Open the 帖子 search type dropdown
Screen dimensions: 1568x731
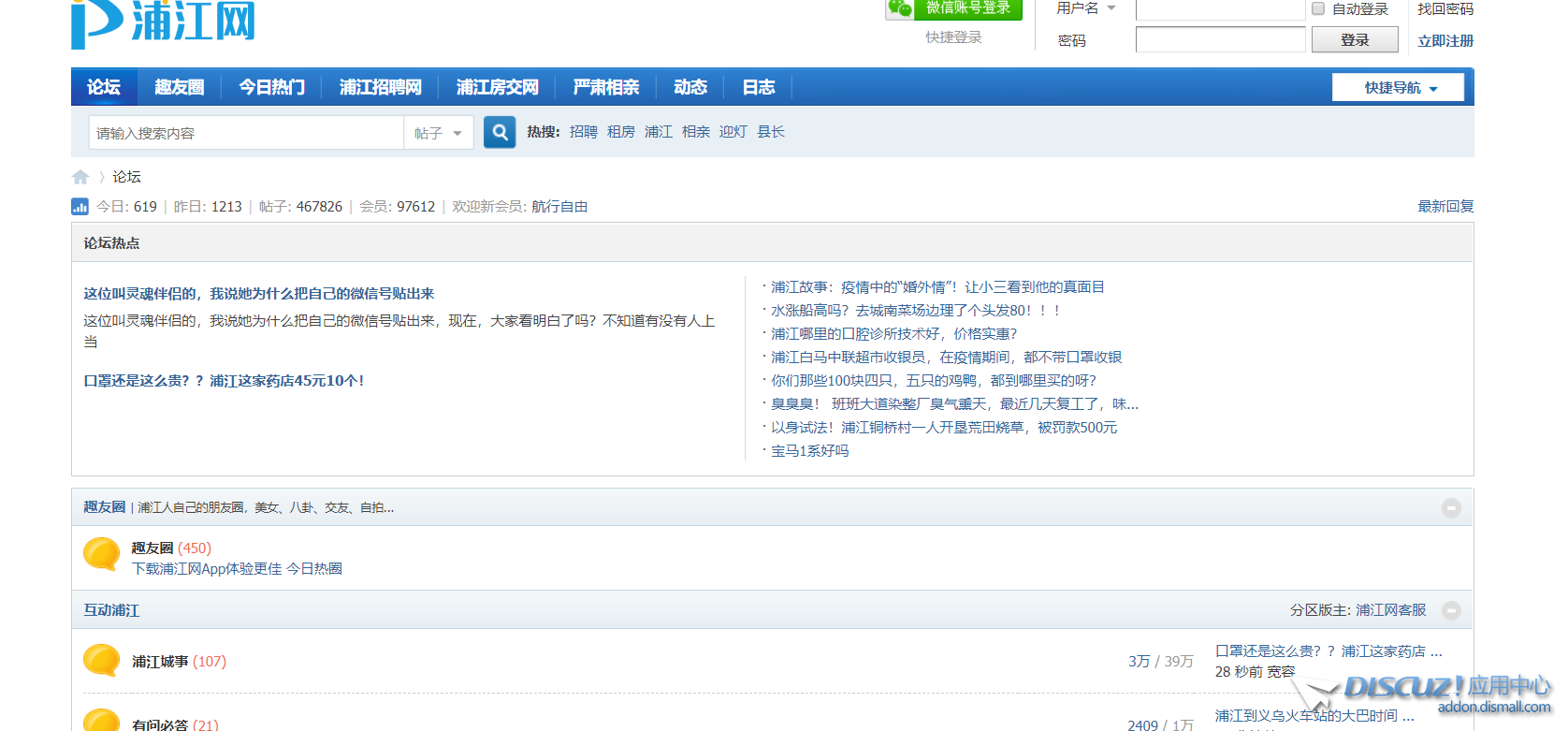[x=438, y=133]
